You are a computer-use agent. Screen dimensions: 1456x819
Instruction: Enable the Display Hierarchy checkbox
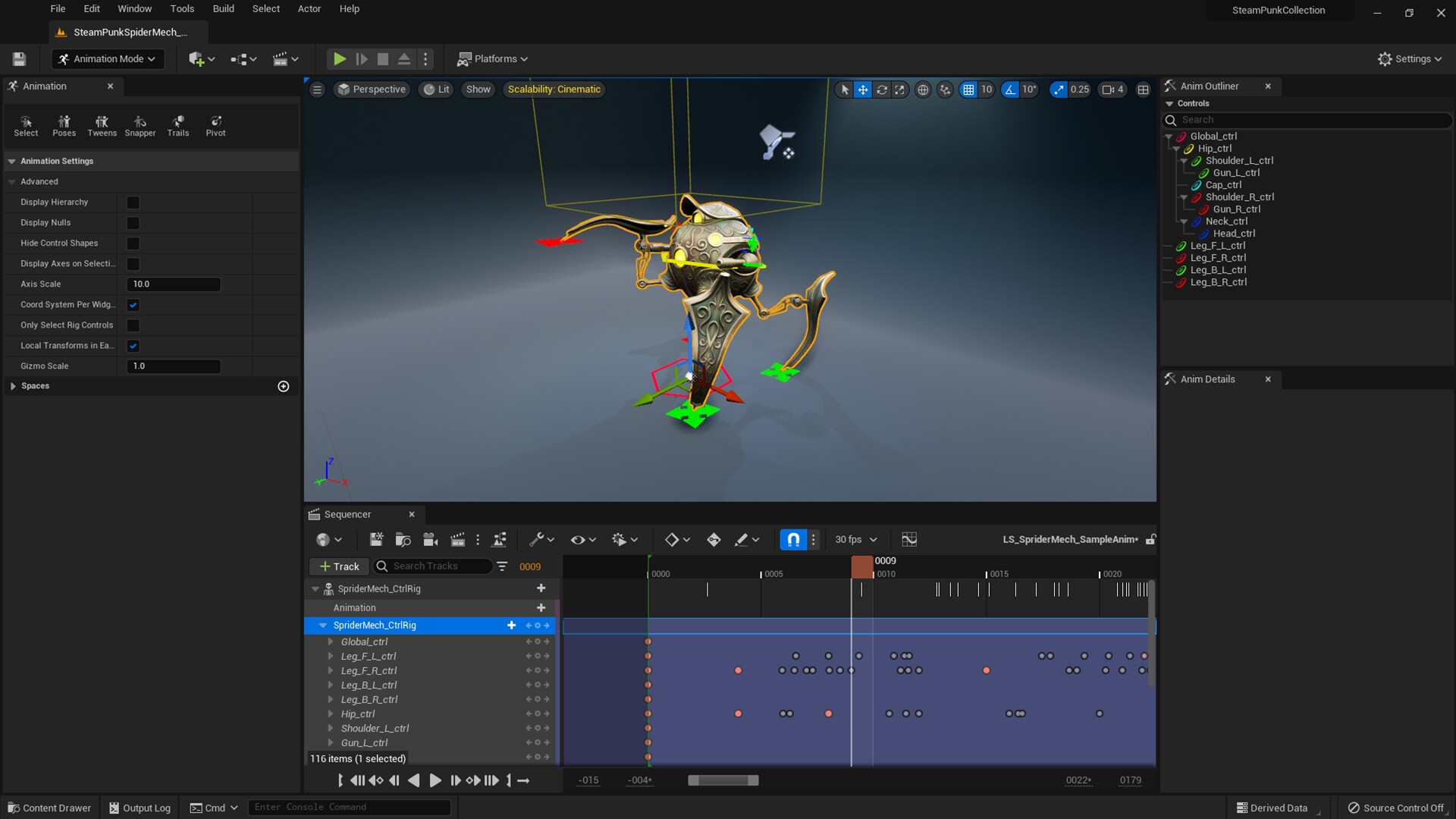point(133,202)
